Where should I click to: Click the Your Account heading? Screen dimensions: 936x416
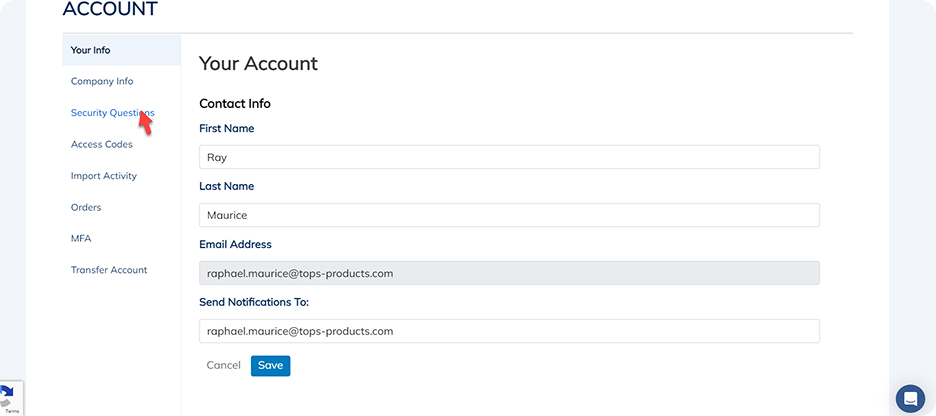(x=258, y=63)
